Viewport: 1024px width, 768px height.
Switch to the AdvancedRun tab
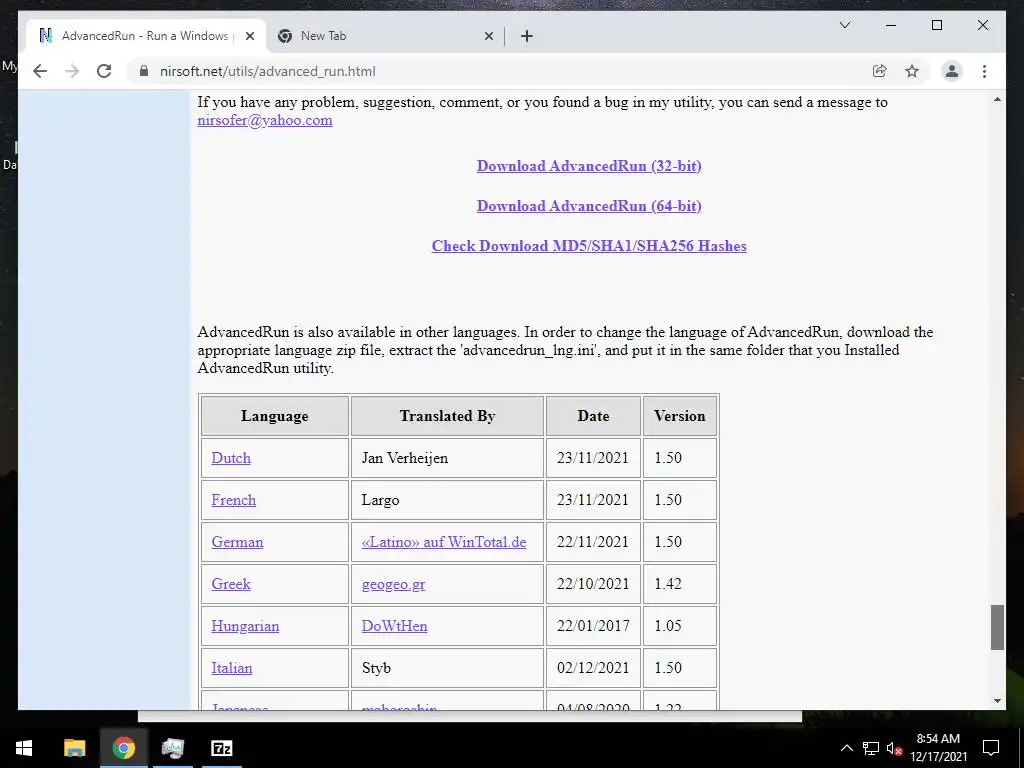tap(146, 36)
